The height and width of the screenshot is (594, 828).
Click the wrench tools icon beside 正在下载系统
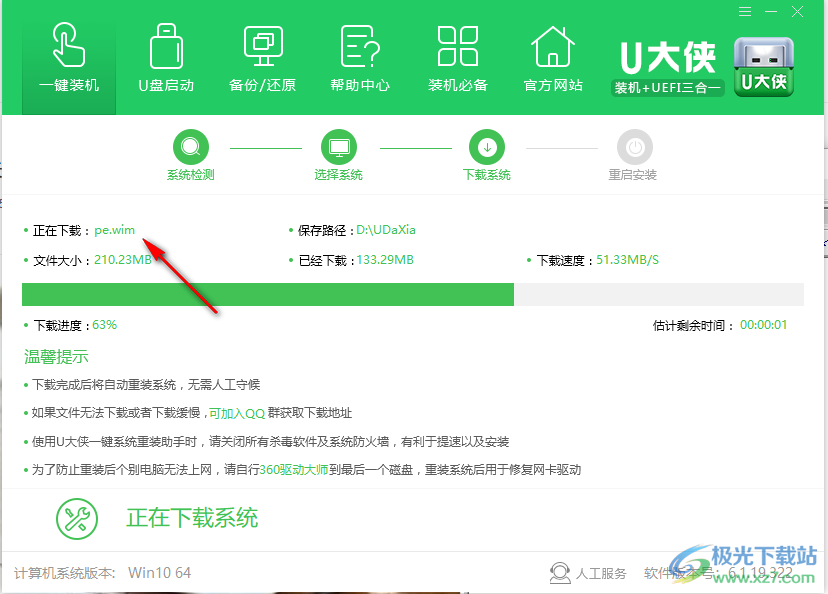(x=77, y=518)
